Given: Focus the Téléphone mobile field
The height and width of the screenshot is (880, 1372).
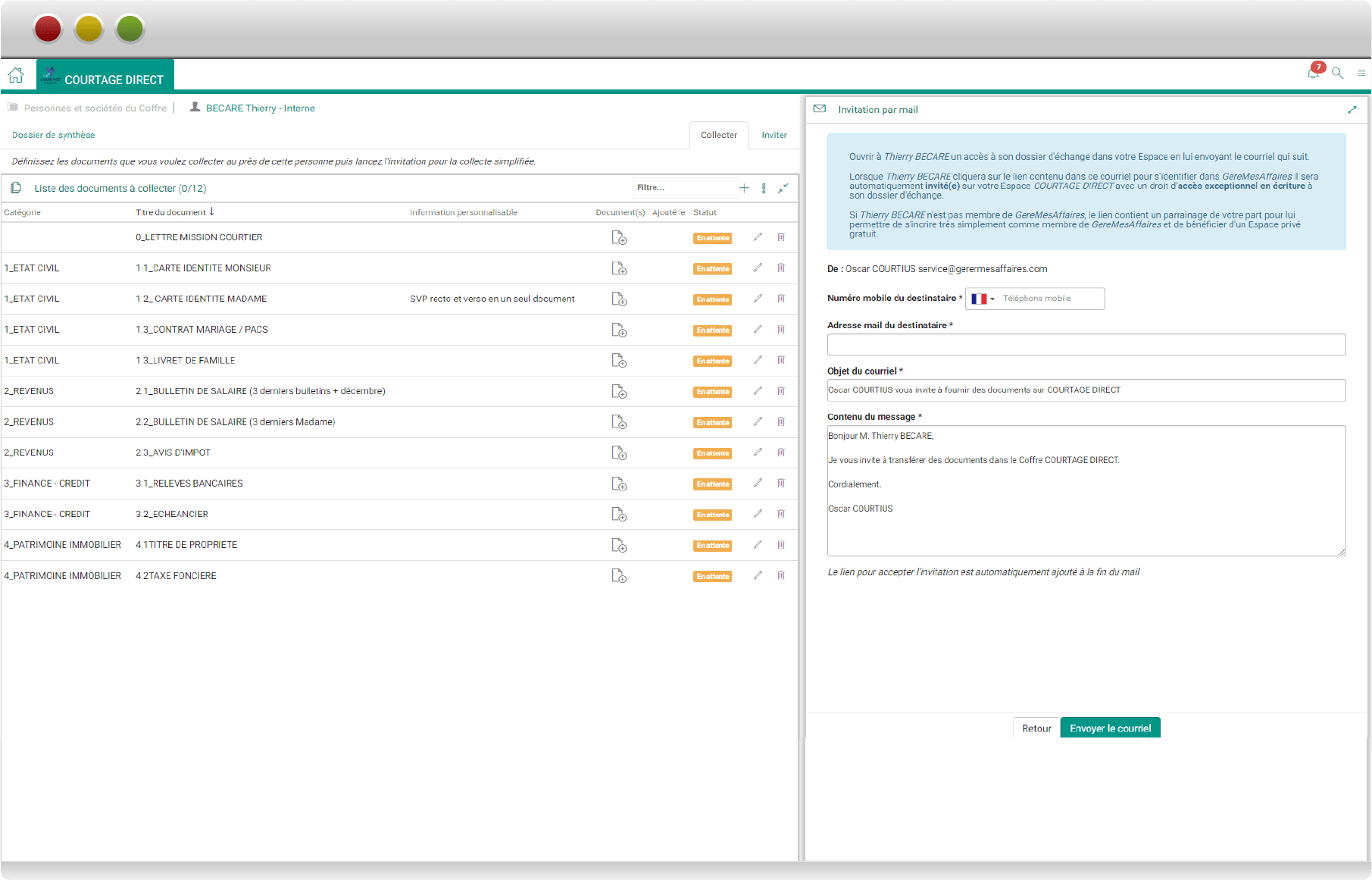Looking at the screenshot, I should (x=1051, y=299).
